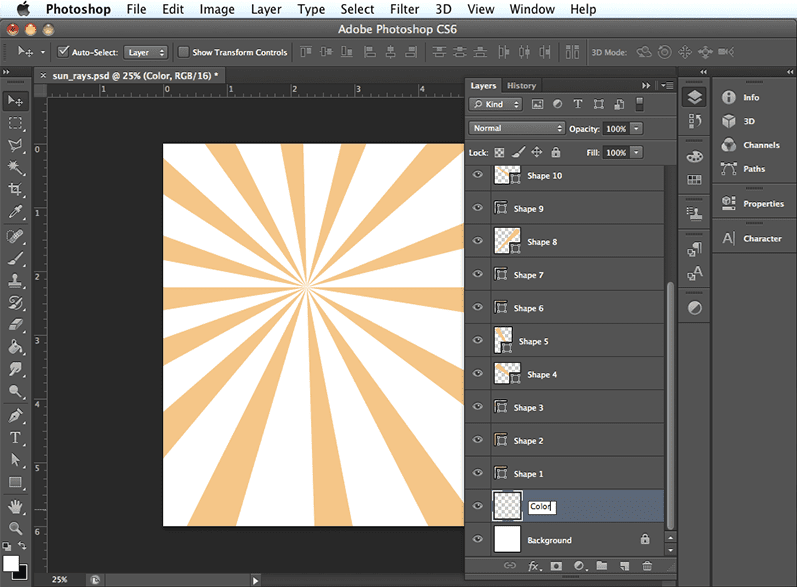Image resolution: width=797 pixels, height=587 pixels.
Task: Select the Eraser tool
Action: coord(15,325)
